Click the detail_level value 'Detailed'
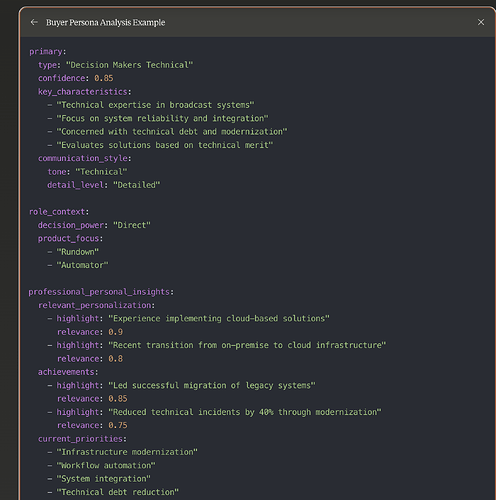The width and height of the screenshot is (496, 500). pos(137,185)
